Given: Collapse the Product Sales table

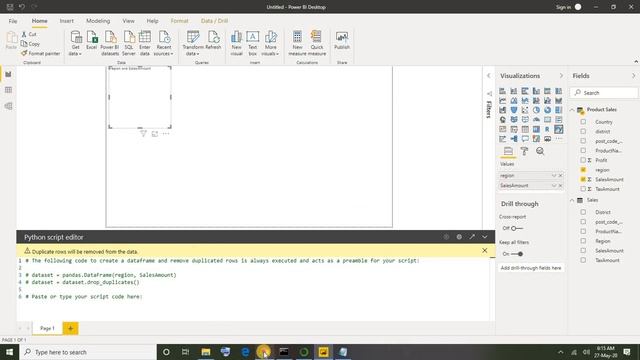Looking at the screenshot, I should click(572, 110).
